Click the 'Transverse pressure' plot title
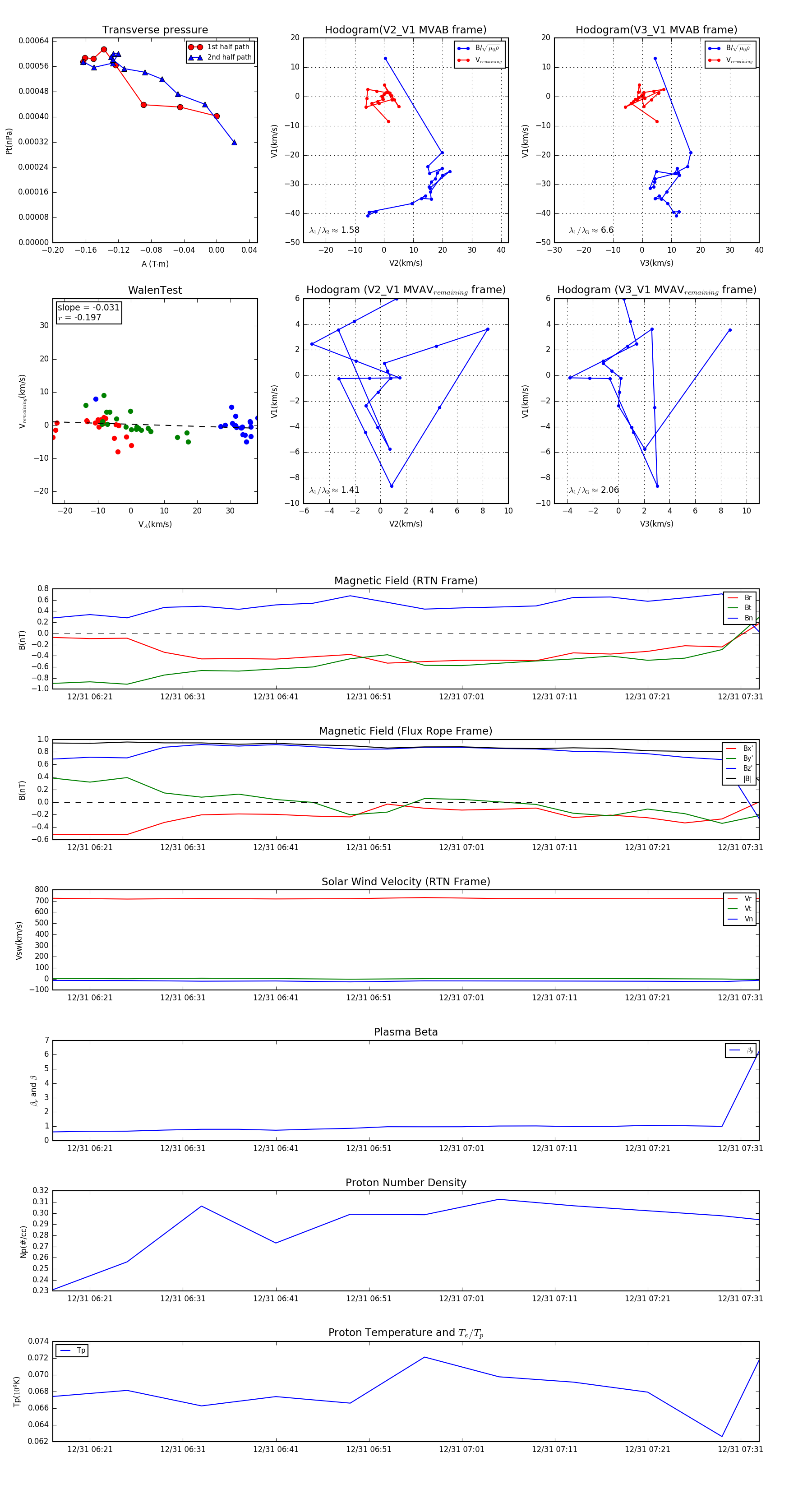Screen dimensions: 812x1489 click(x=155, y=30)
